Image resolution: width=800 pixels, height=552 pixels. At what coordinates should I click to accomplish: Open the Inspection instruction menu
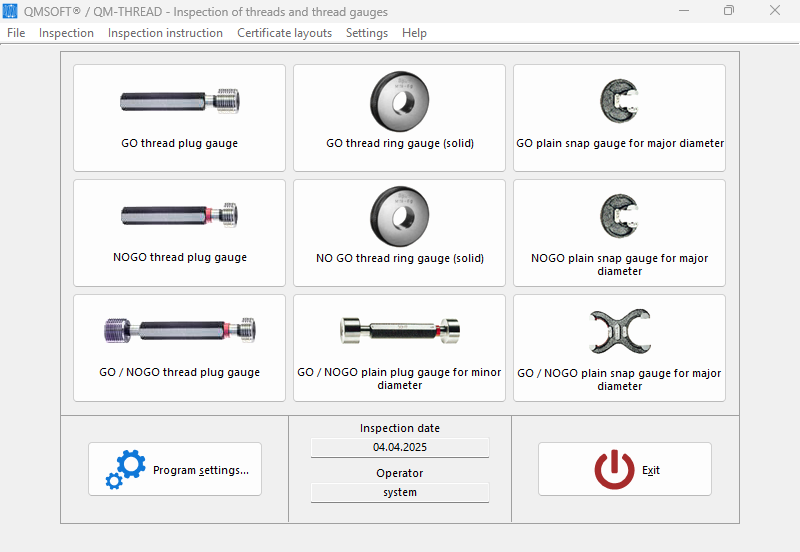pyautogui.click(x=165, y=33)
